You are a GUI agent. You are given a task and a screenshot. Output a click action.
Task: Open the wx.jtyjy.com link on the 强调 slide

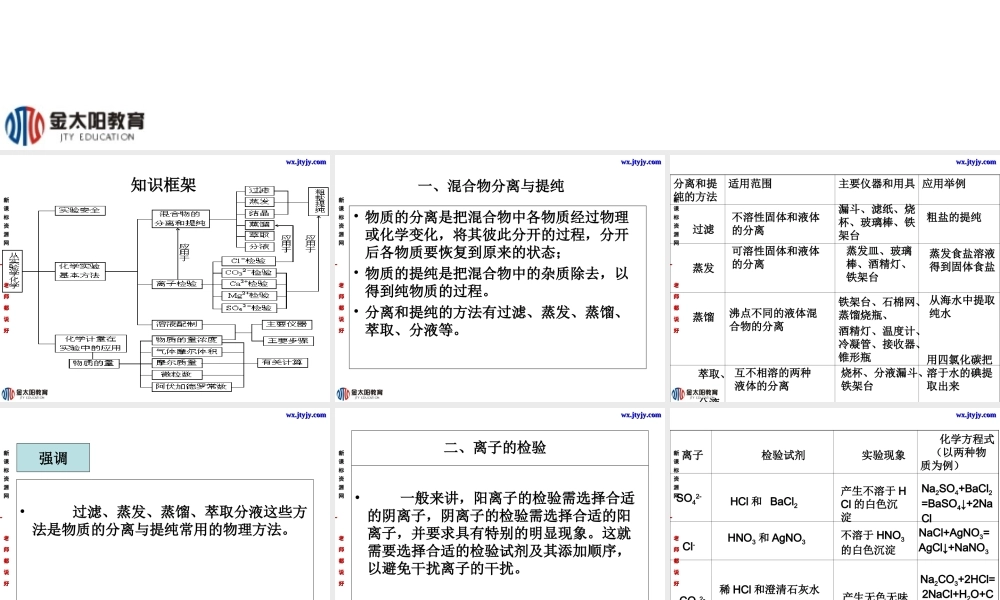pyautogui.click(x=306, y=415)
